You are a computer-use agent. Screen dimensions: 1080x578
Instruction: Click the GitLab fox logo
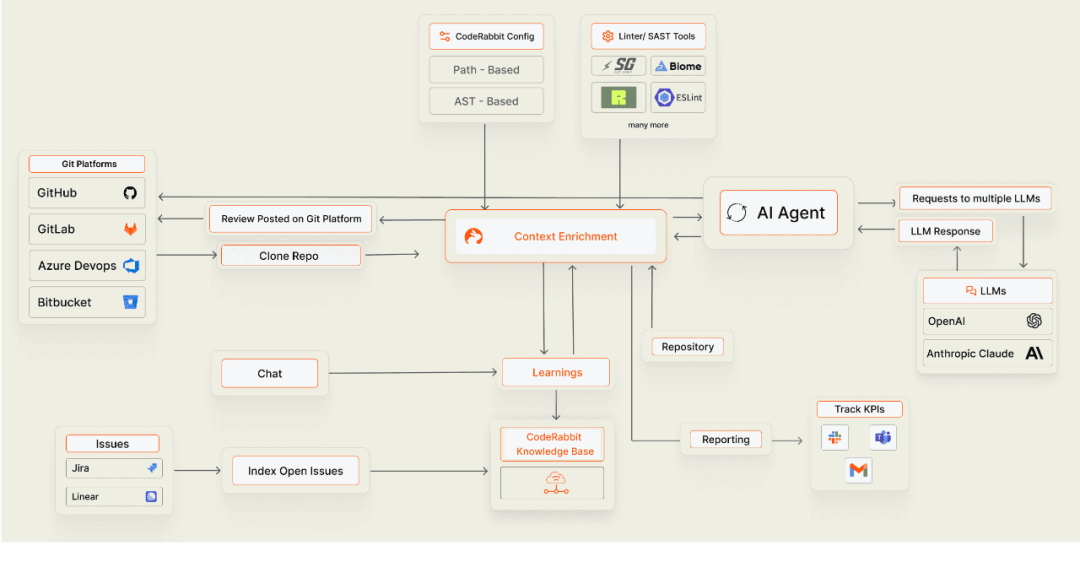tap(130, 229)
